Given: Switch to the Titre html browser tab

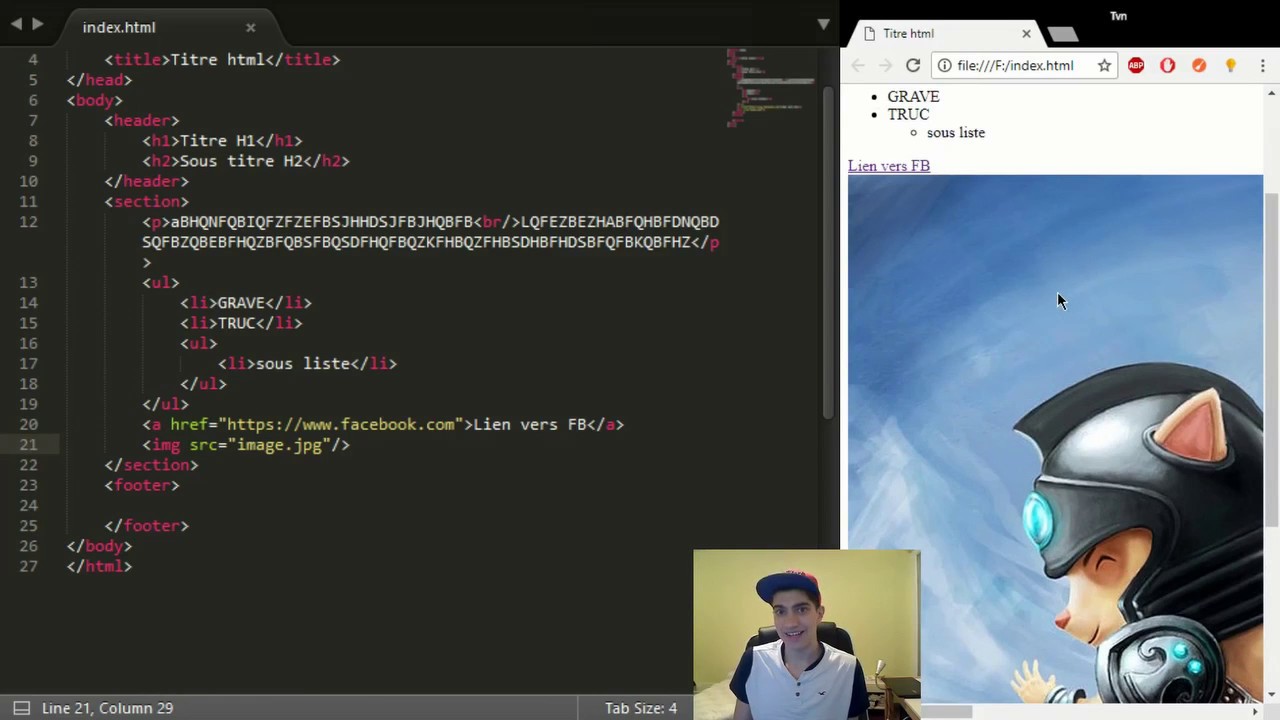Looking at the screenshot, I should click(930, 34).
